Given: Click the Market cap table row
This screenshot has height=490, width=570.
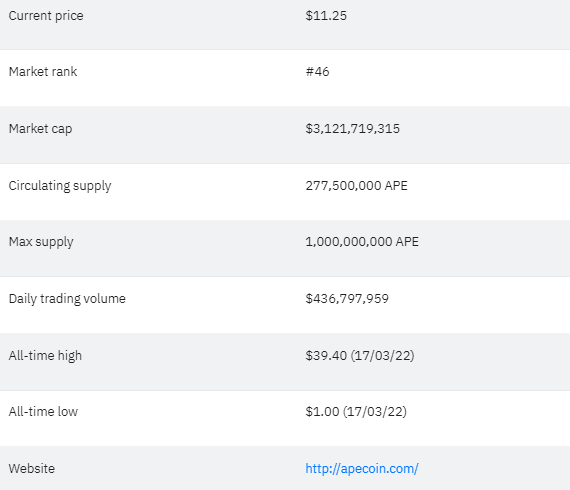Looking at the screenshot, I should point(285,135).
